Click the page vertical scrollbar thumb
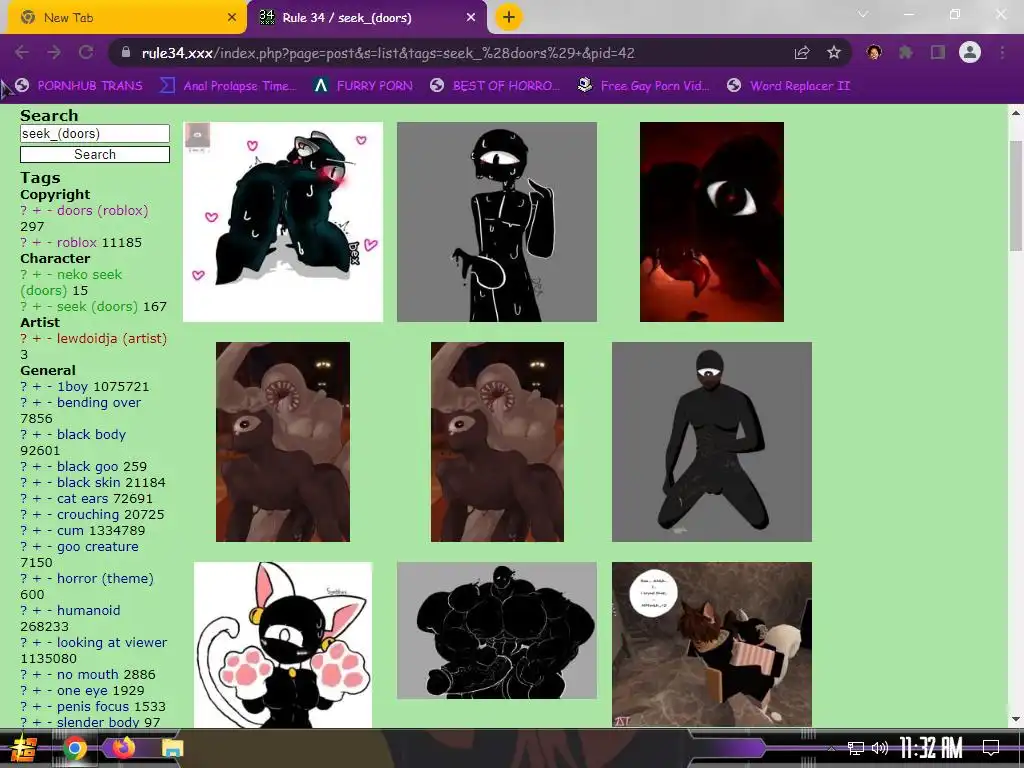 click(x=1016, y=195)
